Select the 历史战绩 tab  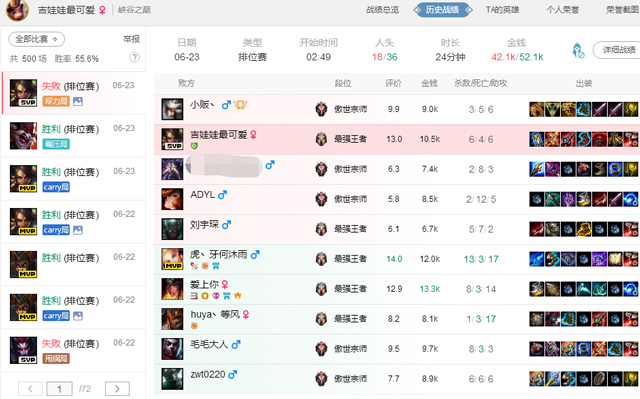[x=442, y=10]
